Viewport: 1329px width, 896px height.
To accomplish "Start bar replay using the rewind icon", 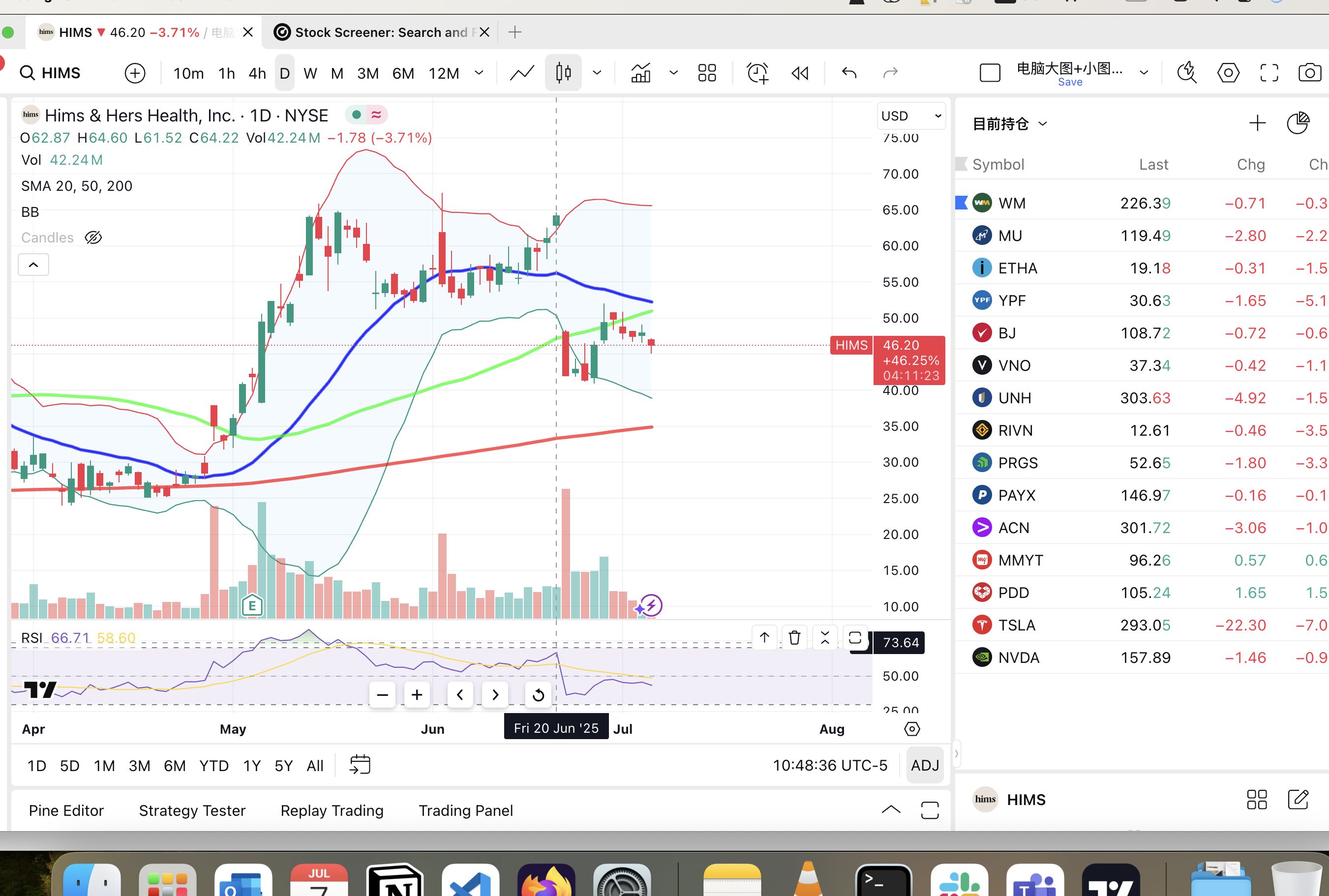I will point(799,73).
